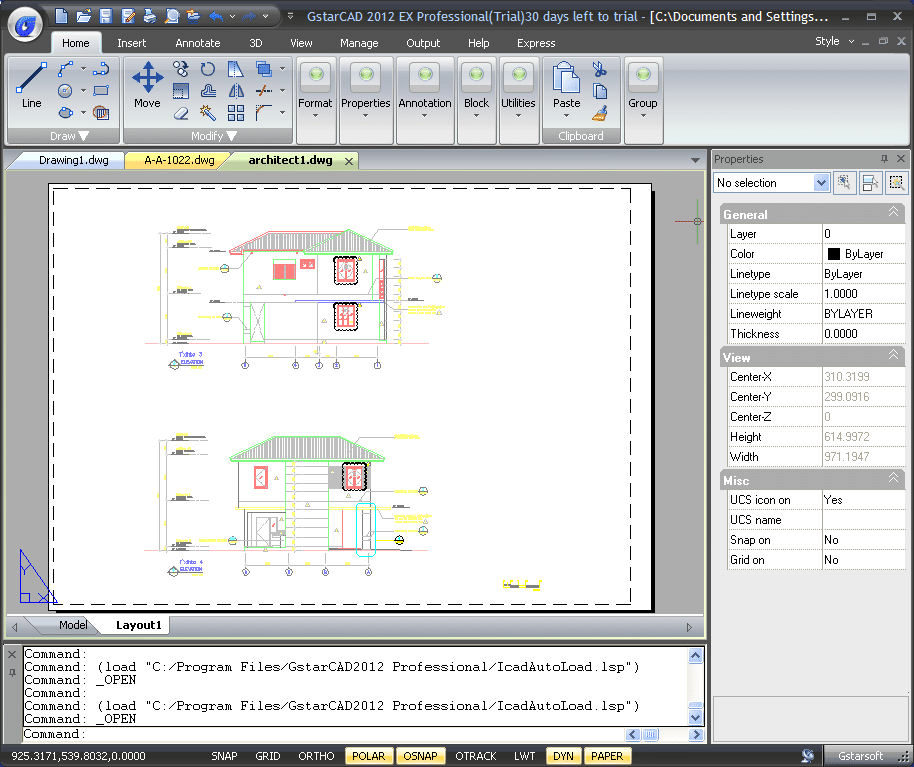Select the Erase tool
The image size is (914, 767).
181,112
